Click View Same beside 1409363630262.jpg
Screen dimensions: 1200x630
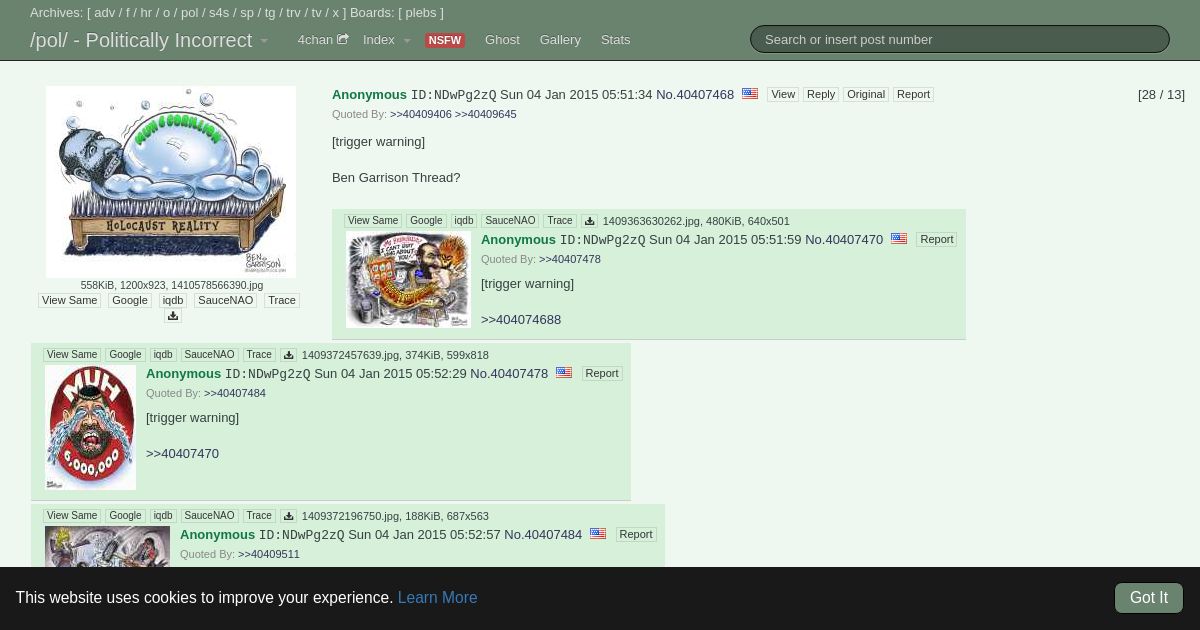373,221
